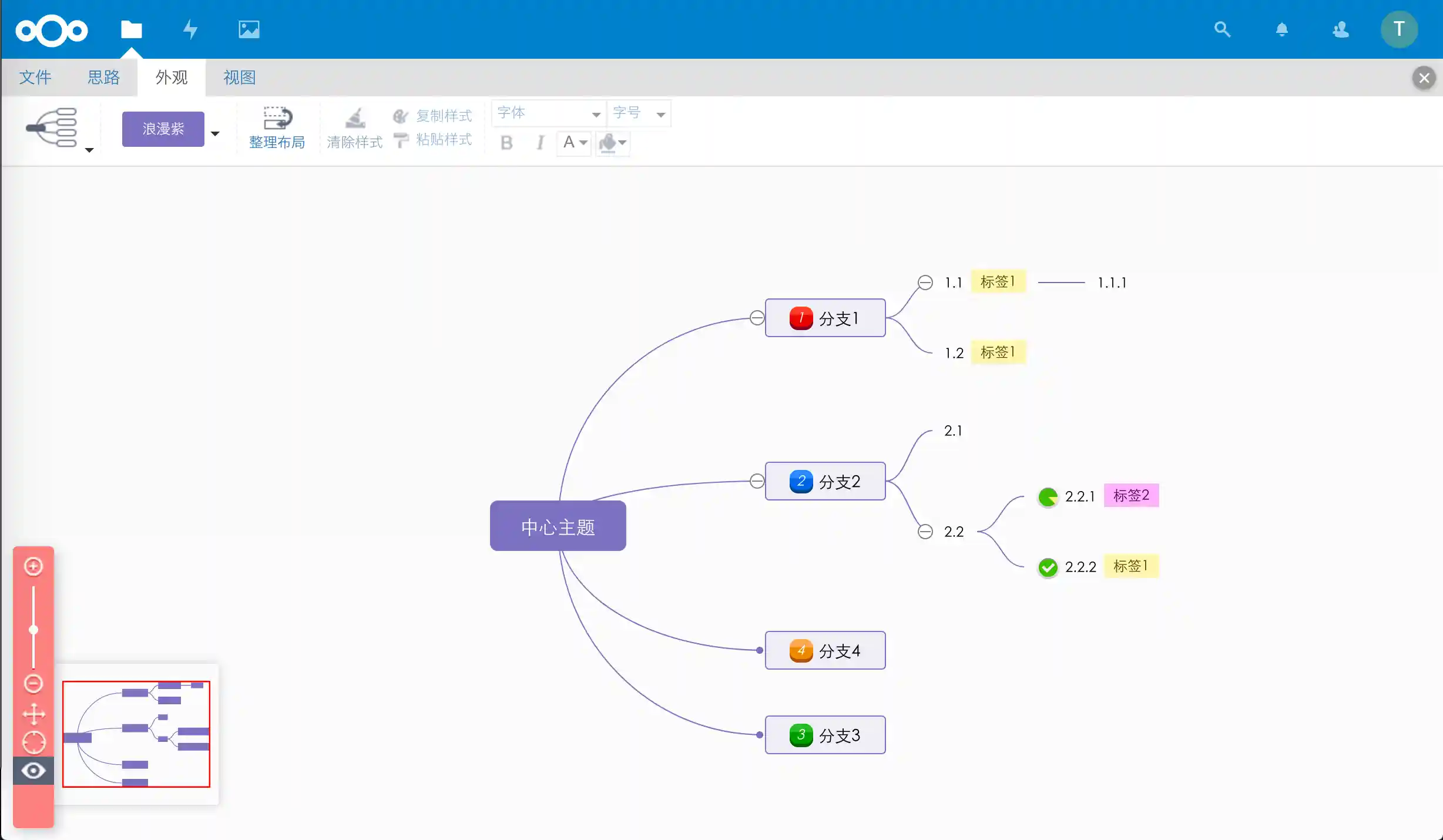The width and height of the screenshot is (1443, 840).
Task: Click the 粘贴样式 paste style icon
Action: click(x=401, y=140)
